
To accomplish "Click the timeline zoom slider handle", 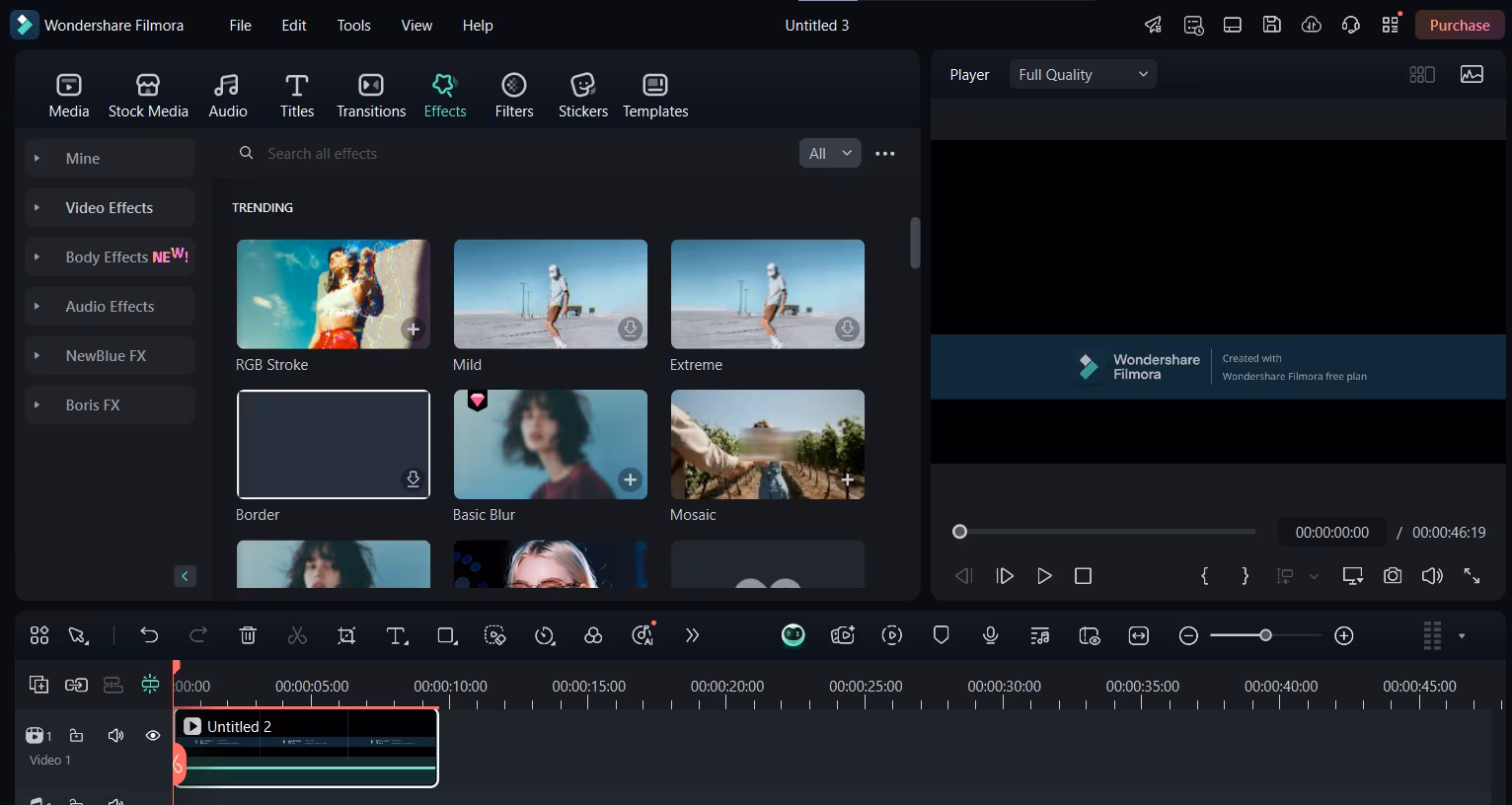I will [1265, 636].
